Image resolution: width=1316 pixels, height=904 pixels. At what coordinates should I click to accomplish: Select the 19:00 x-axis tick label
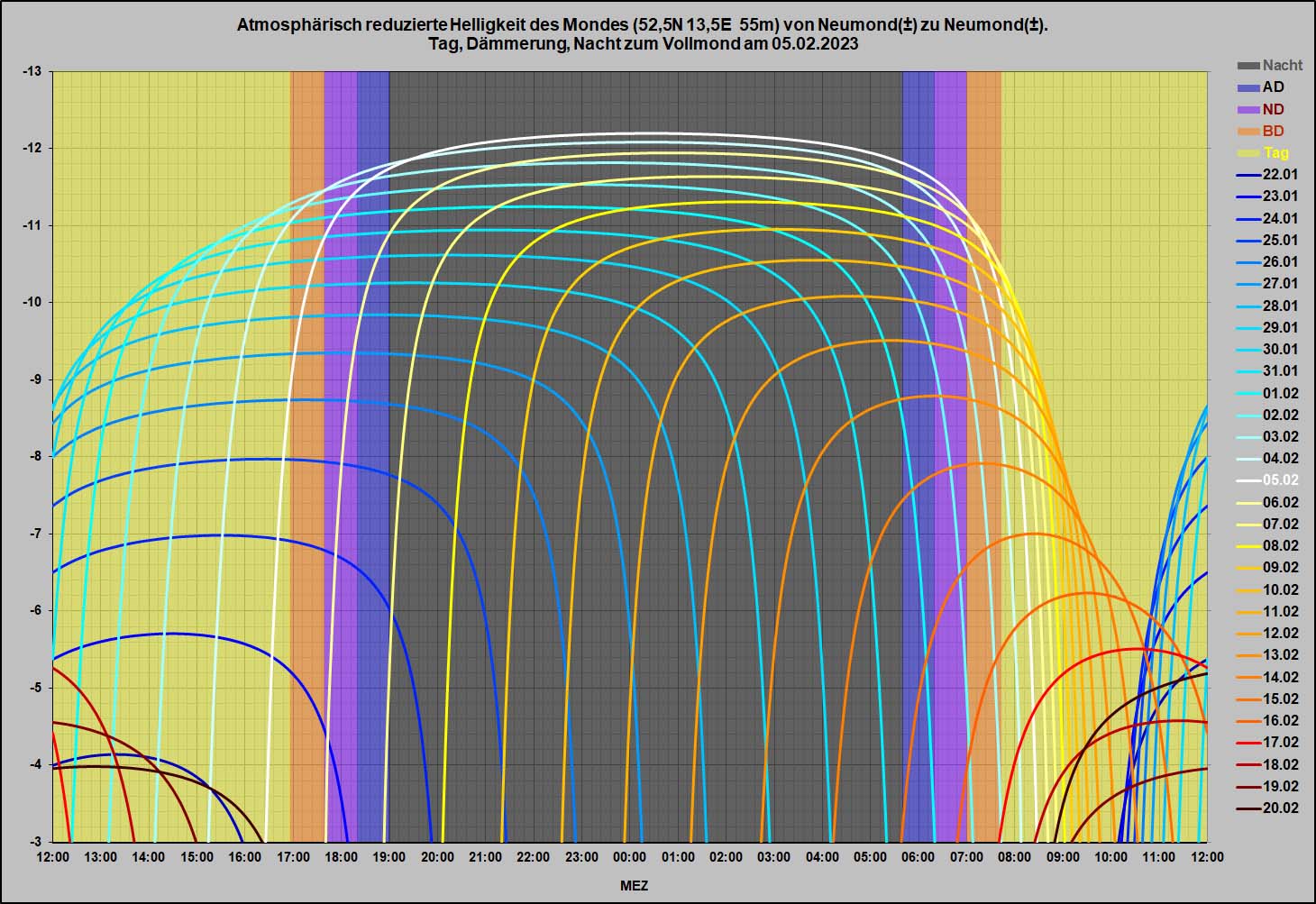[x=389, y=857]
